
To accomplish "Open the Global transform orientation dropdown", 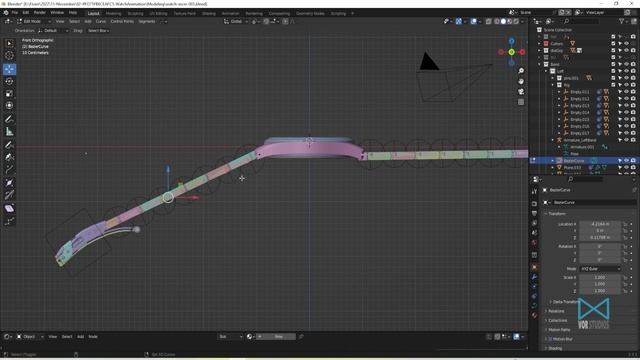I will [236, 21].
